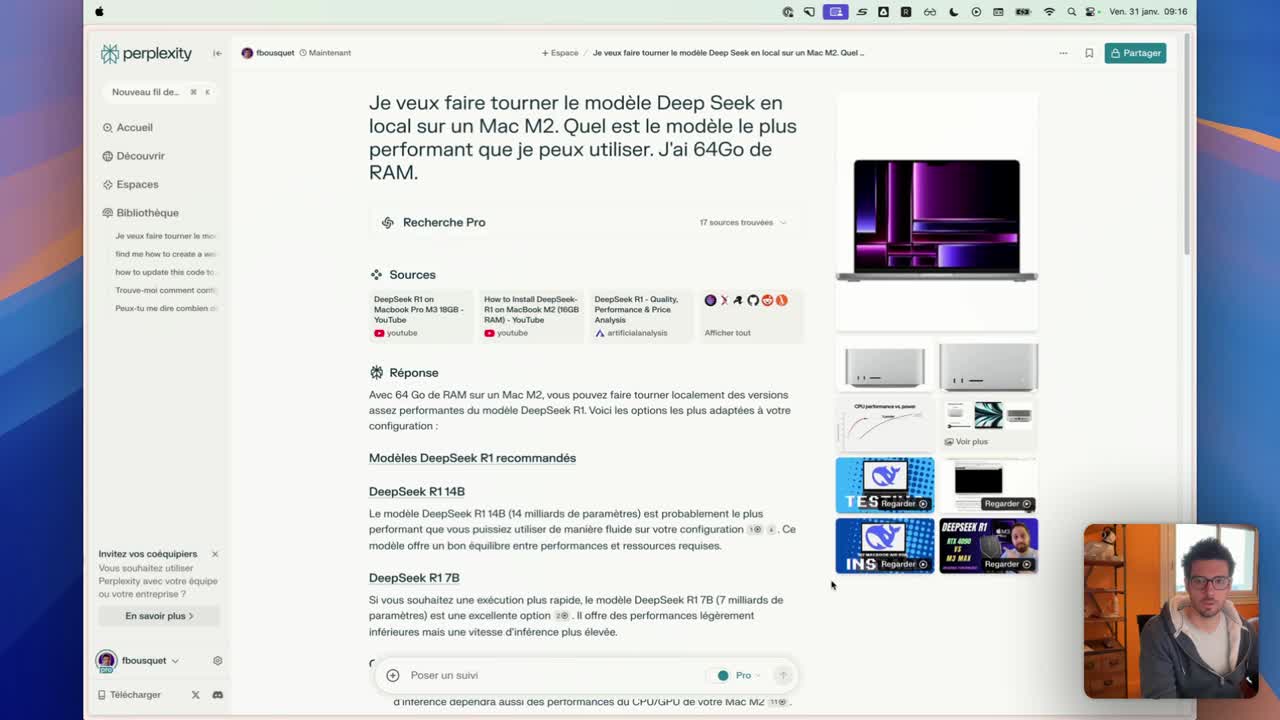Click the Partager button
This screenshot has height=720, width=1280.
click(x=1135, y=53)
